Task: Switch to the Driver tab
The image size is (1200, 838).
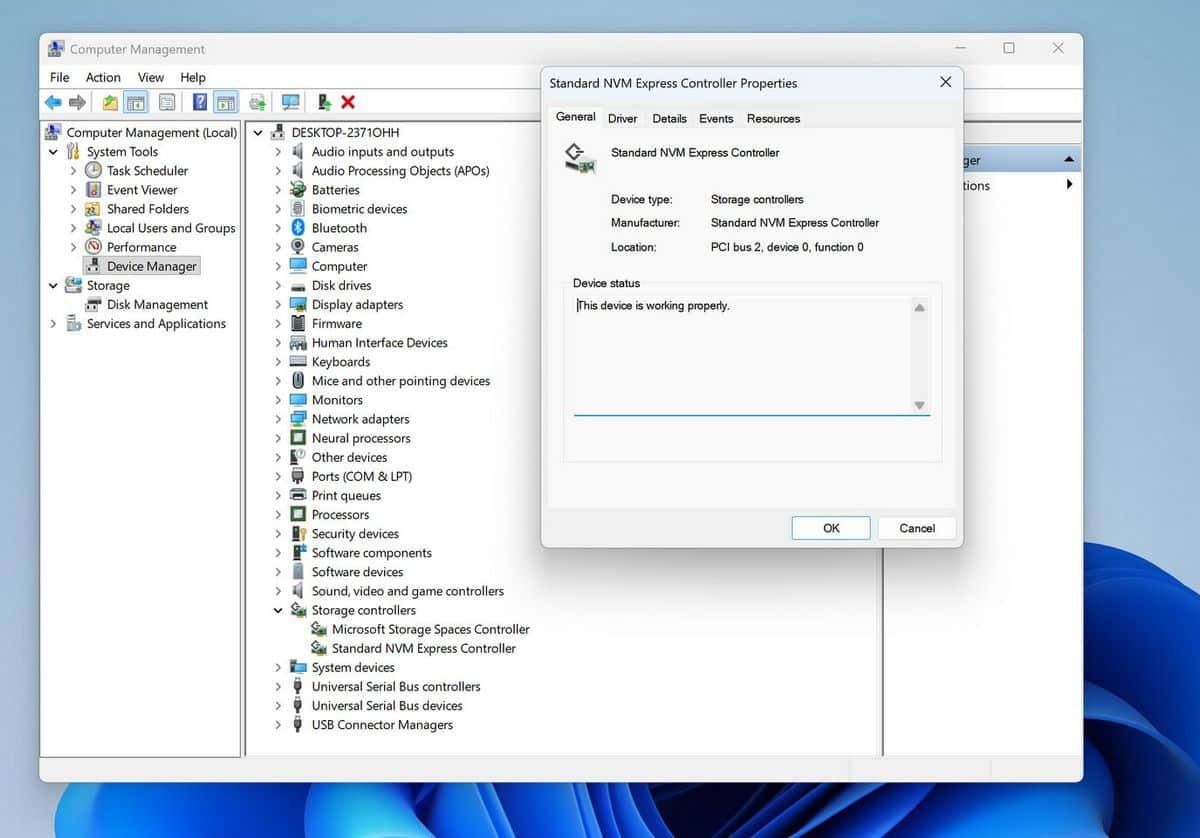Action: pyautogui.click(x=622, y=118)
